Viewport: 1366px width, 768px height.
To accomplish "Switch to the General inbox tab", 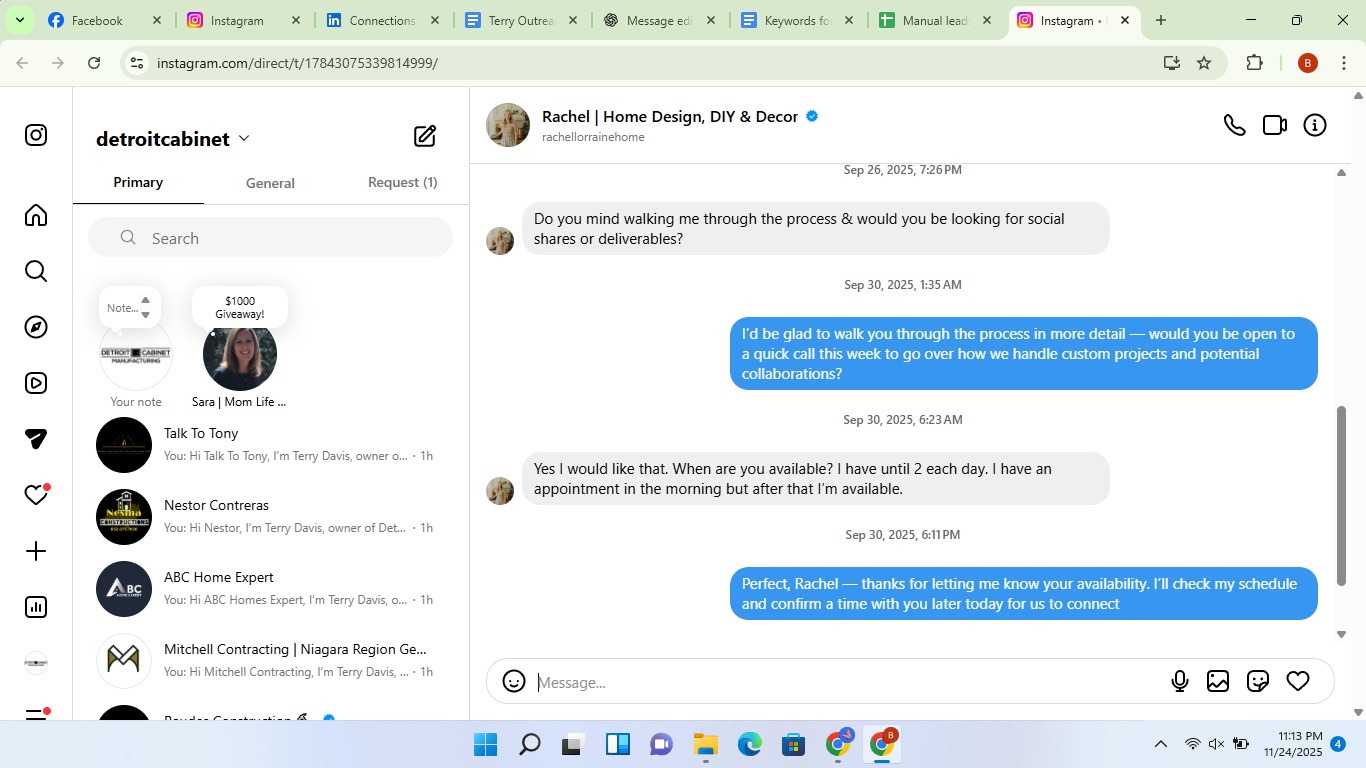I will point(270,183).
